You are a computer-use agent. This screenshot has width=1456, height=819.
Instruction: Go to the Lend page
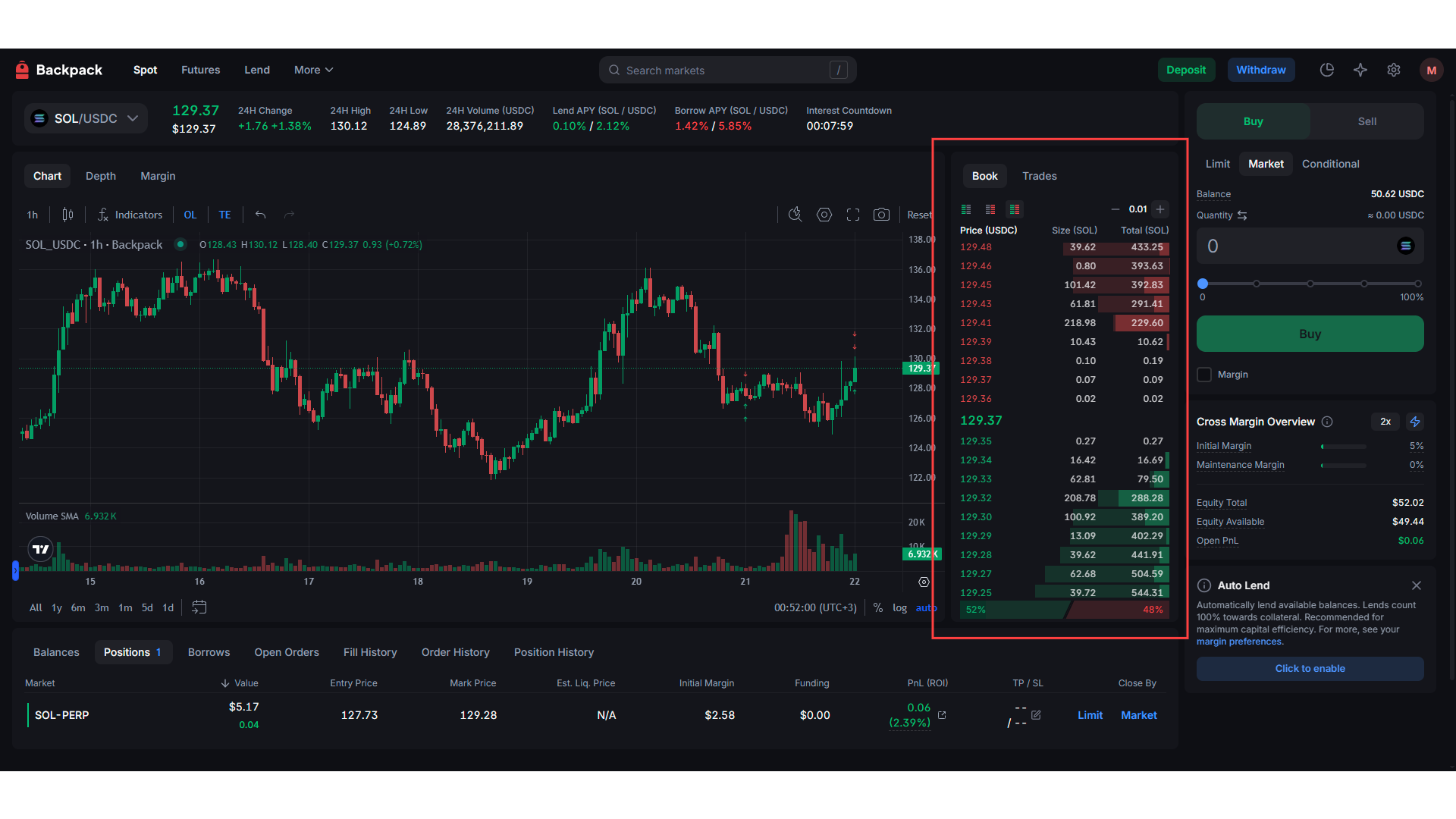point(257,70)
